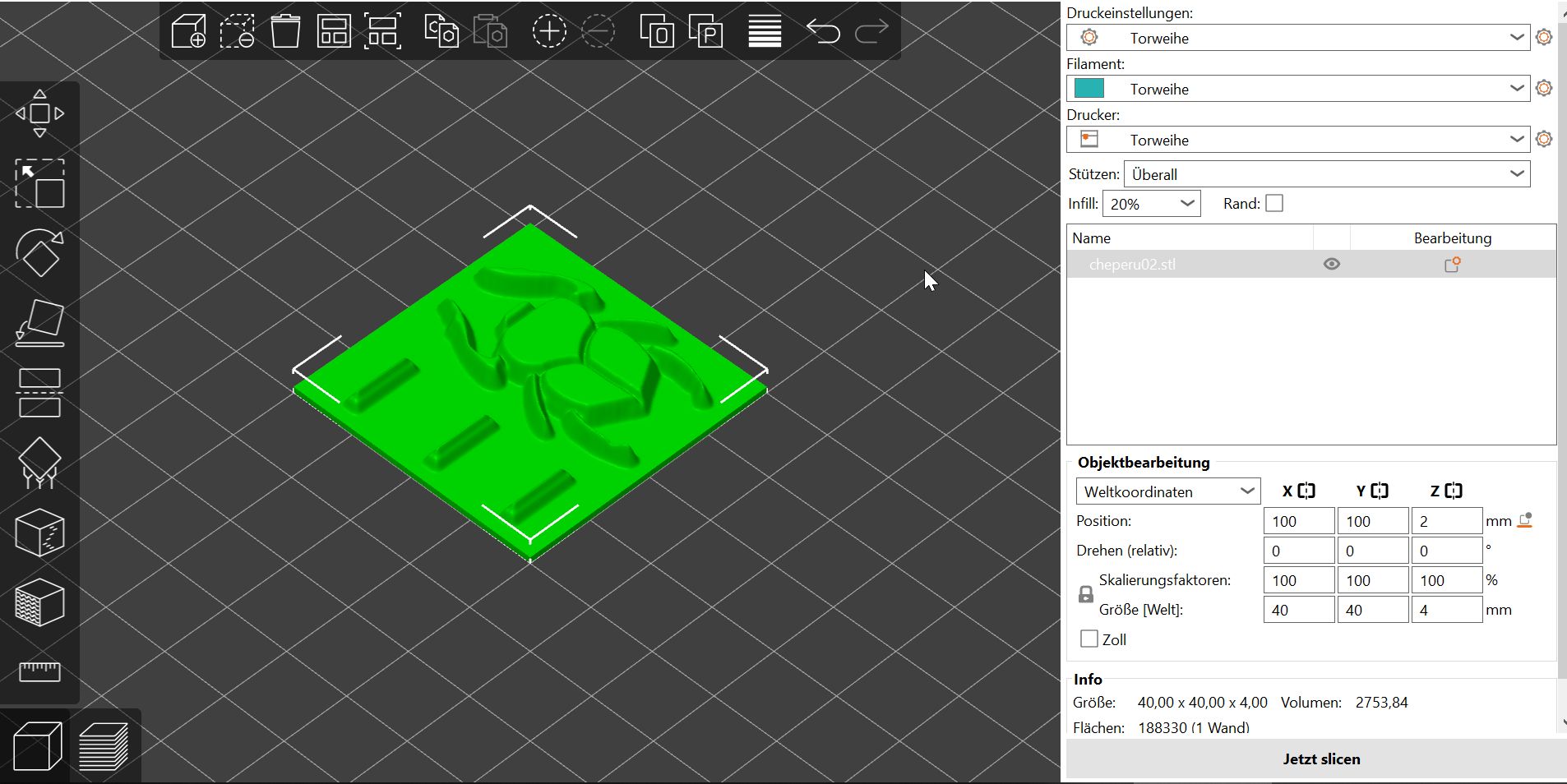Select the Scale tool

pos(39,183)
